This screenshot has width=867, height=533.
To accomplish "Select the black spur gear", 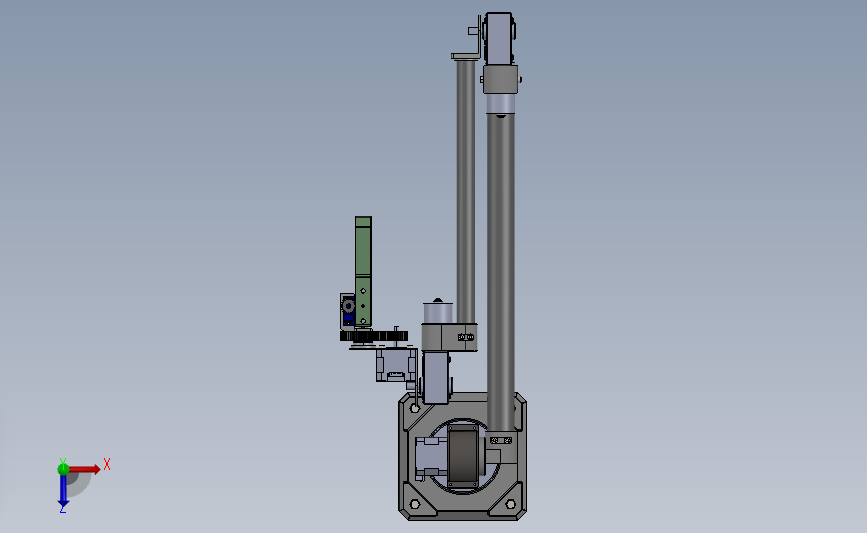I will (374, 336).
